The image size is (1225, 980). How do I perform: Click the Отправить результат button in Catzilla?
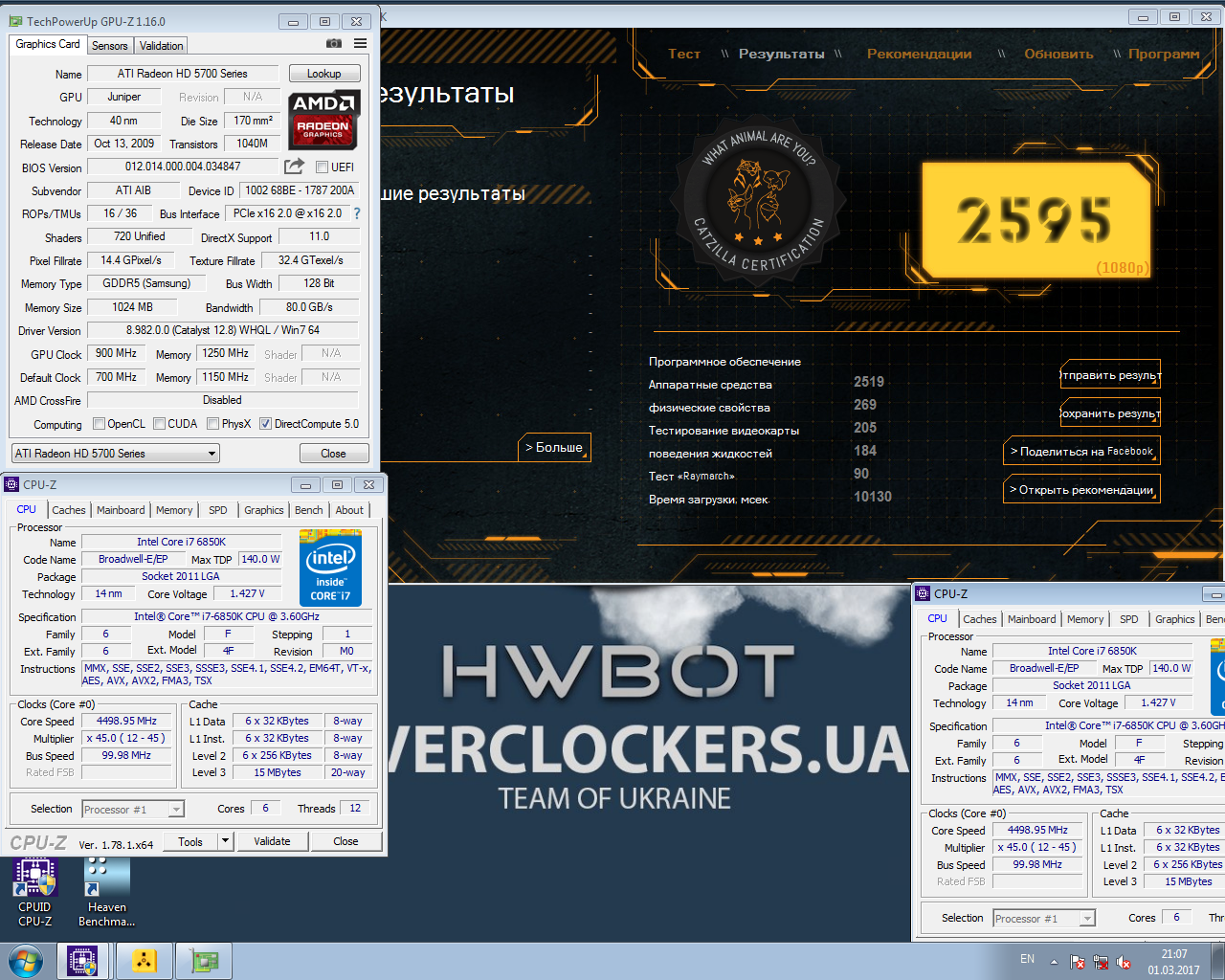point(1110,374)
